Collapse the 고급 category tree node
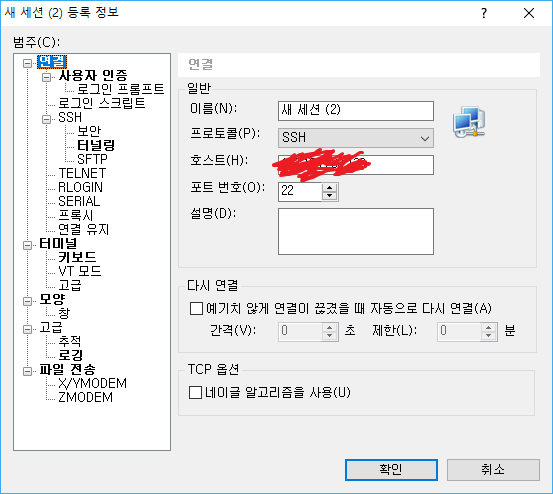The image size is (553, 494). point(27,329)
